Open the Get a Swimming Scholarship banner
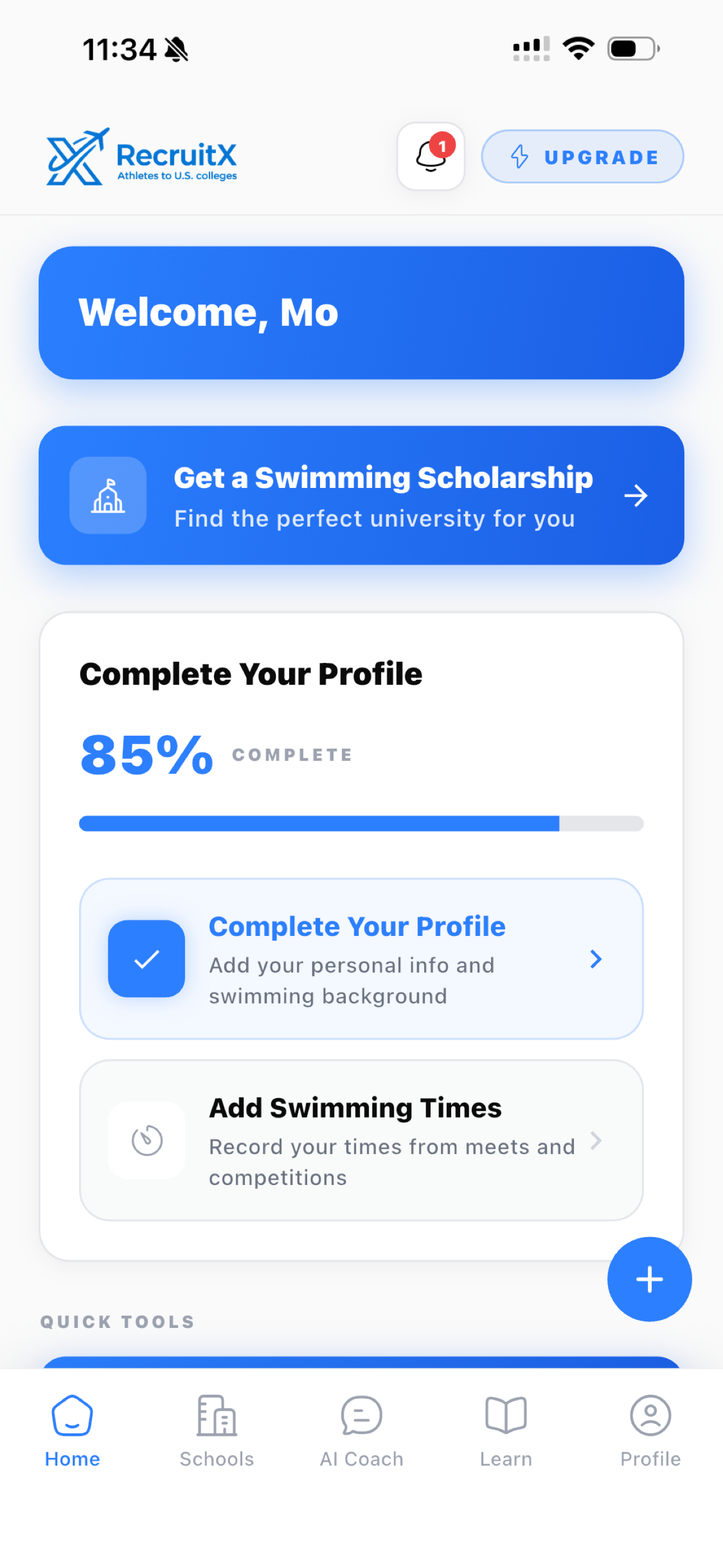723x1568 pixels. coord(361,496)
